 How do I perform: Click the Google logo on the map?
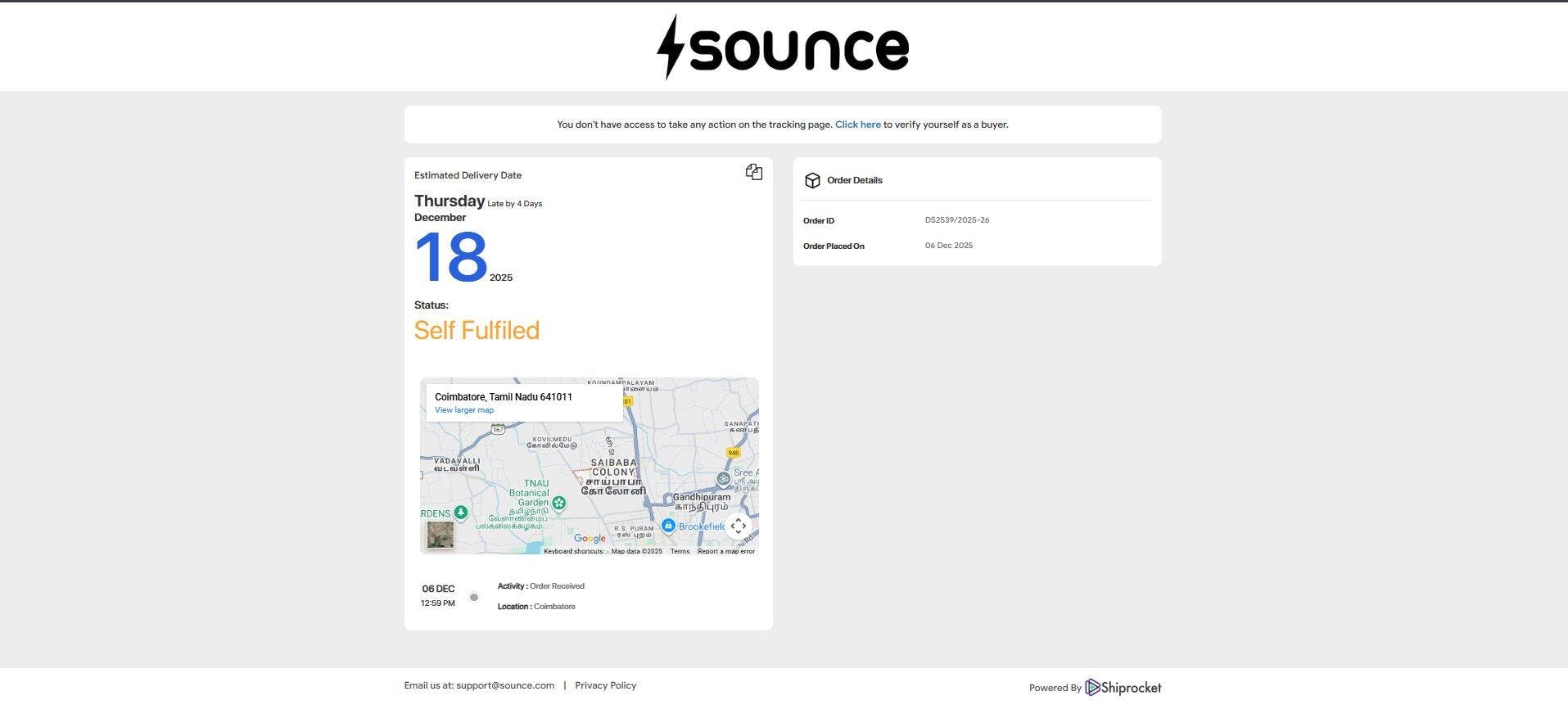pyautogui.click(x=590, y=538)
